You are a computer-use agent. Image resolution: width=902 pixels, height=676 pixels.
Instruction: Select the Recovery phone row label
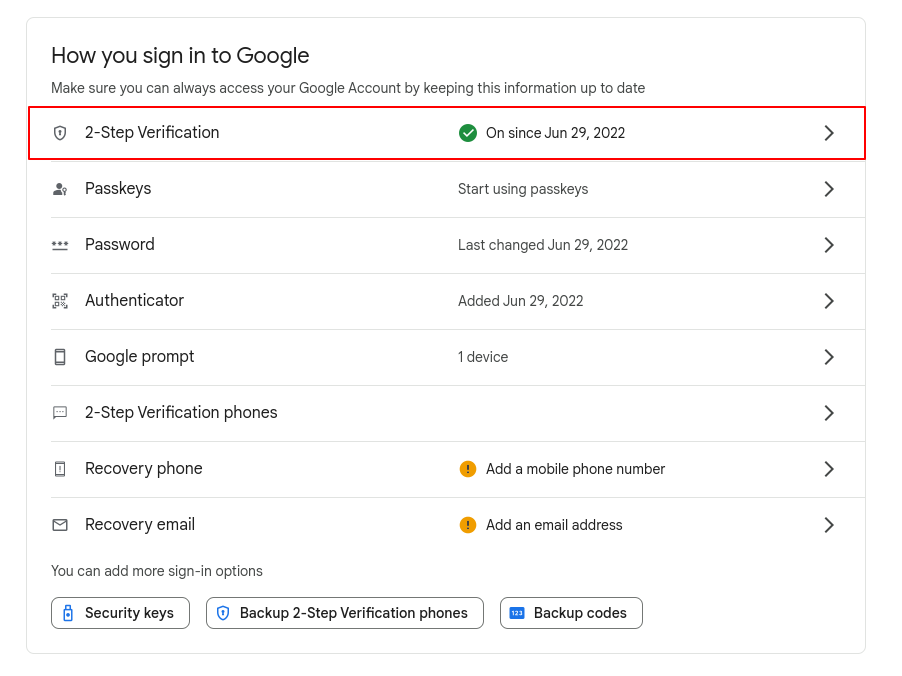[x=144, y=468]
